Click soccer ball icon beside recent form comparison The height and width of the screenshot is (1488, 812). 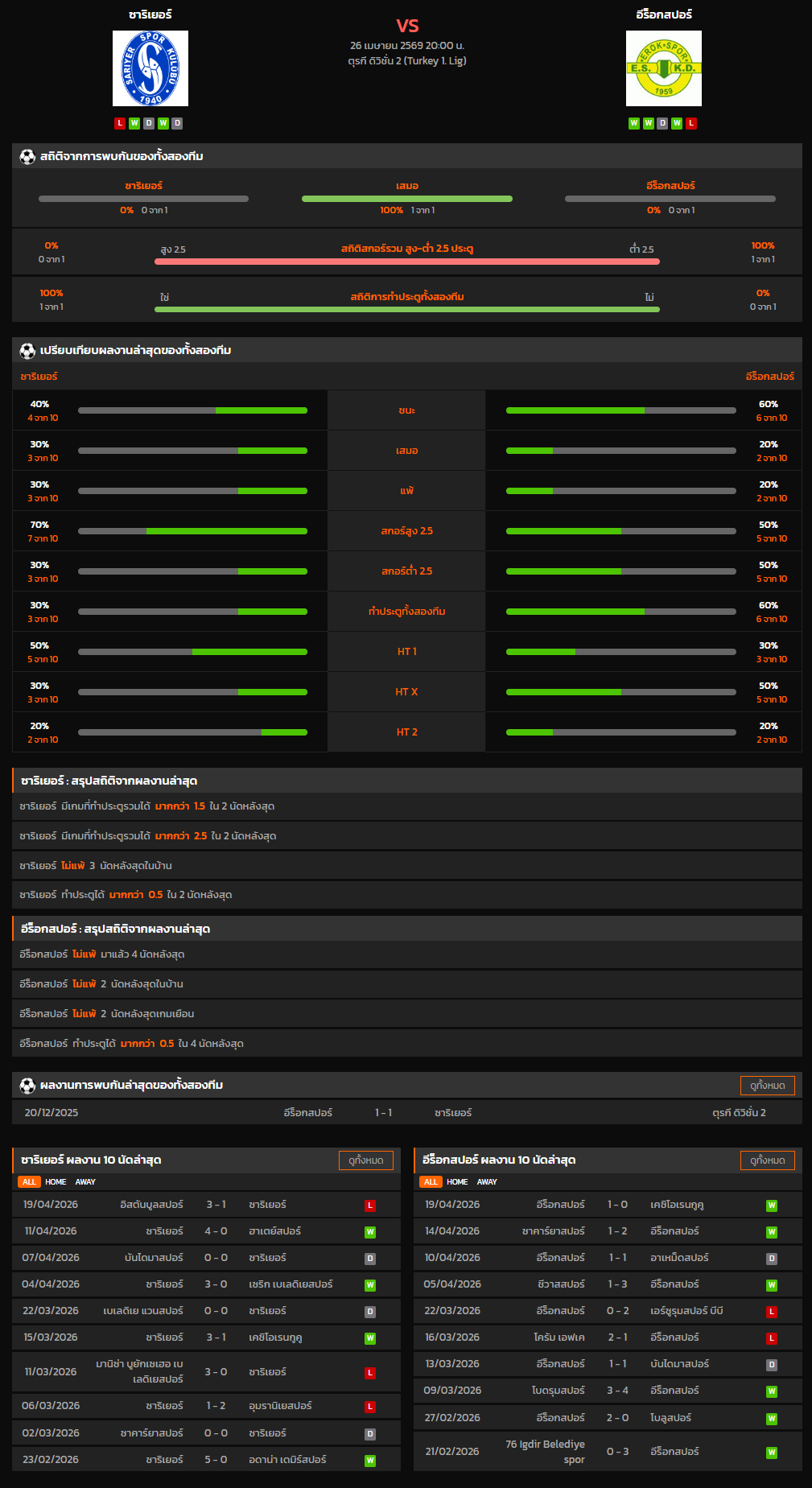coord(27,350)
